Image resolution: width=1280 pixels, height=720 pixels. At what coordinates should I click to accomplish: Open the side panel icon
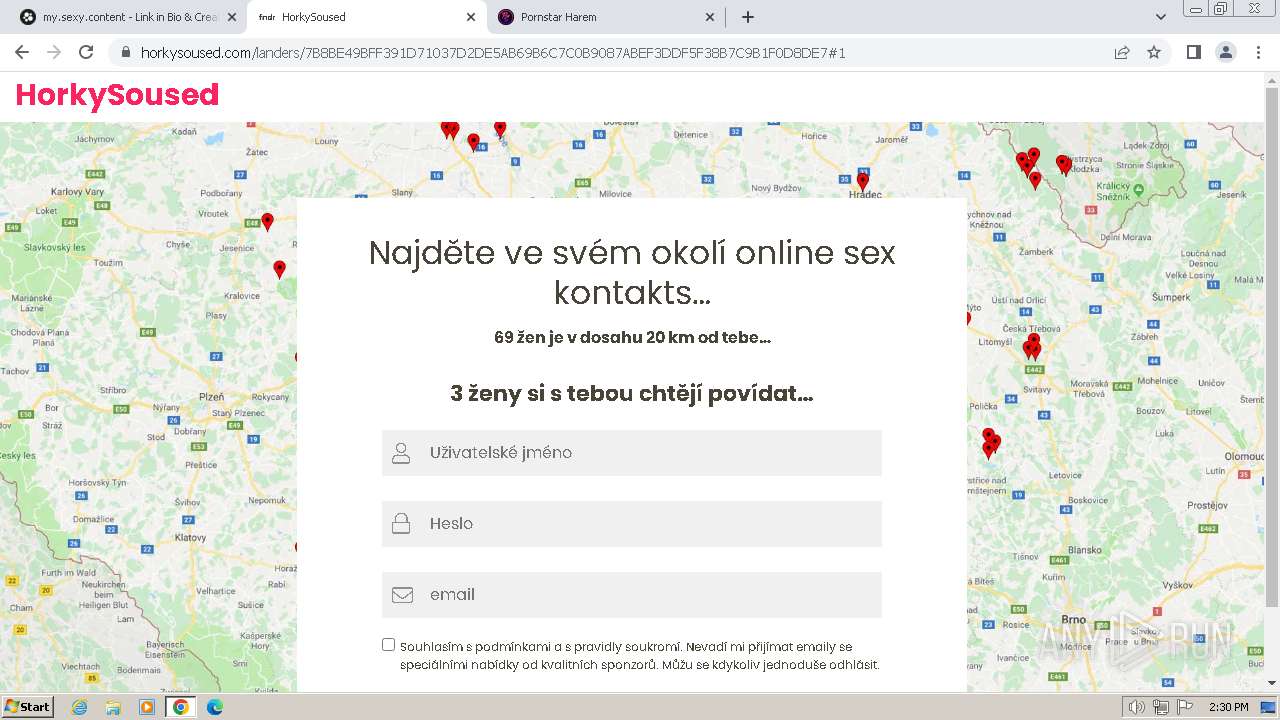pos(1193,53)
